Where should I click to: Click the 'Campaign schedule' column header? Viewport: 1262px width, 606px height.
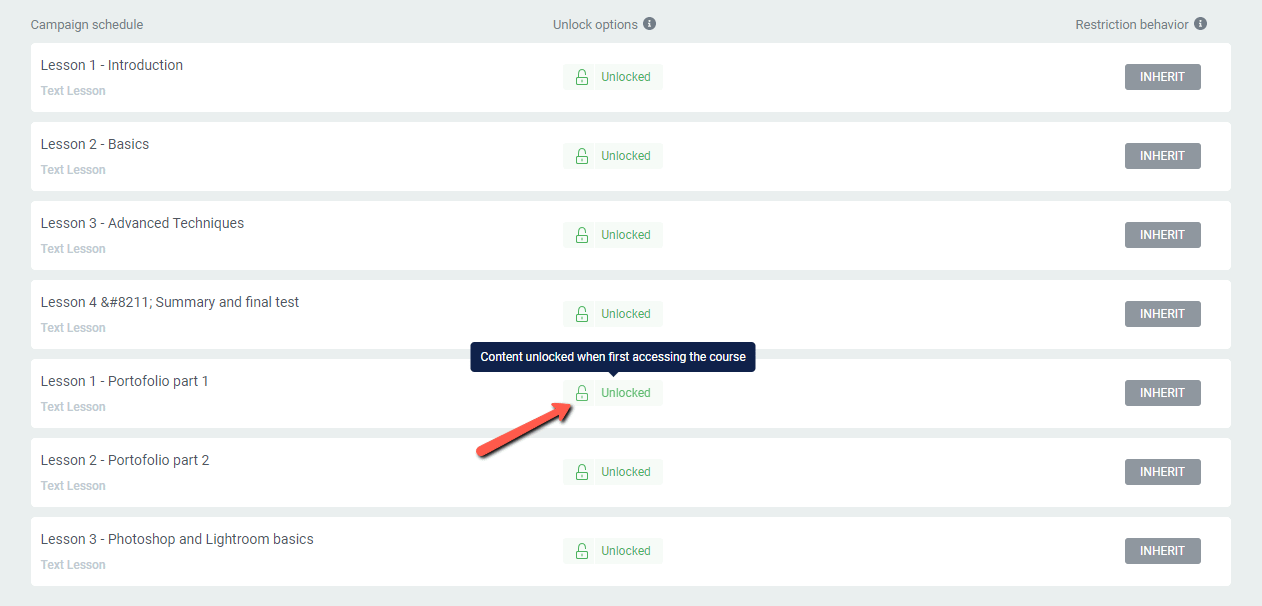point(87,24)
